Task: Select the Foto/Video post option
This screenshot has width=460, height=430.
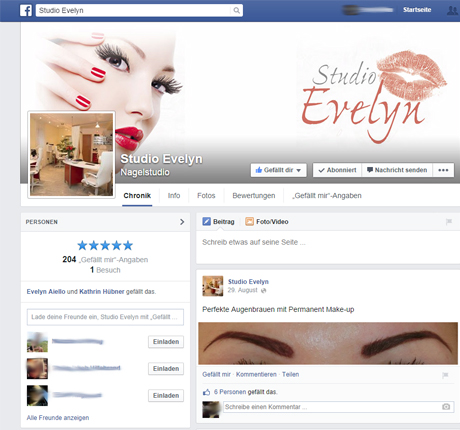Action: pyautogui.click(x=267, y=222)
